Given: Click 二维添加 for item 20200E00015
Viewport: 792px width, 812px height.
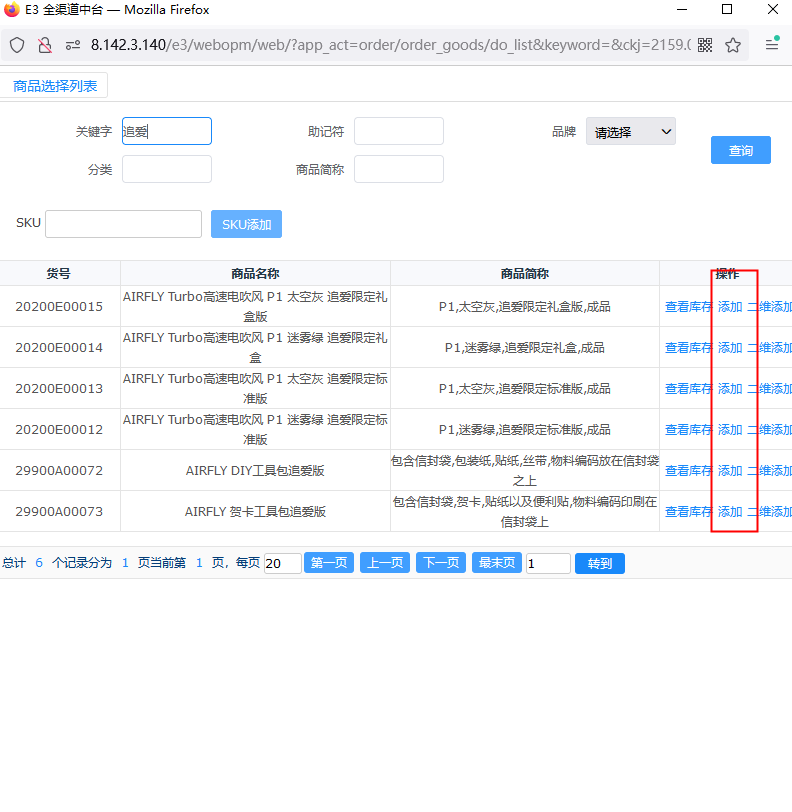Looking at the screenshot, I should pyautogui.click(x=769, y=307).
